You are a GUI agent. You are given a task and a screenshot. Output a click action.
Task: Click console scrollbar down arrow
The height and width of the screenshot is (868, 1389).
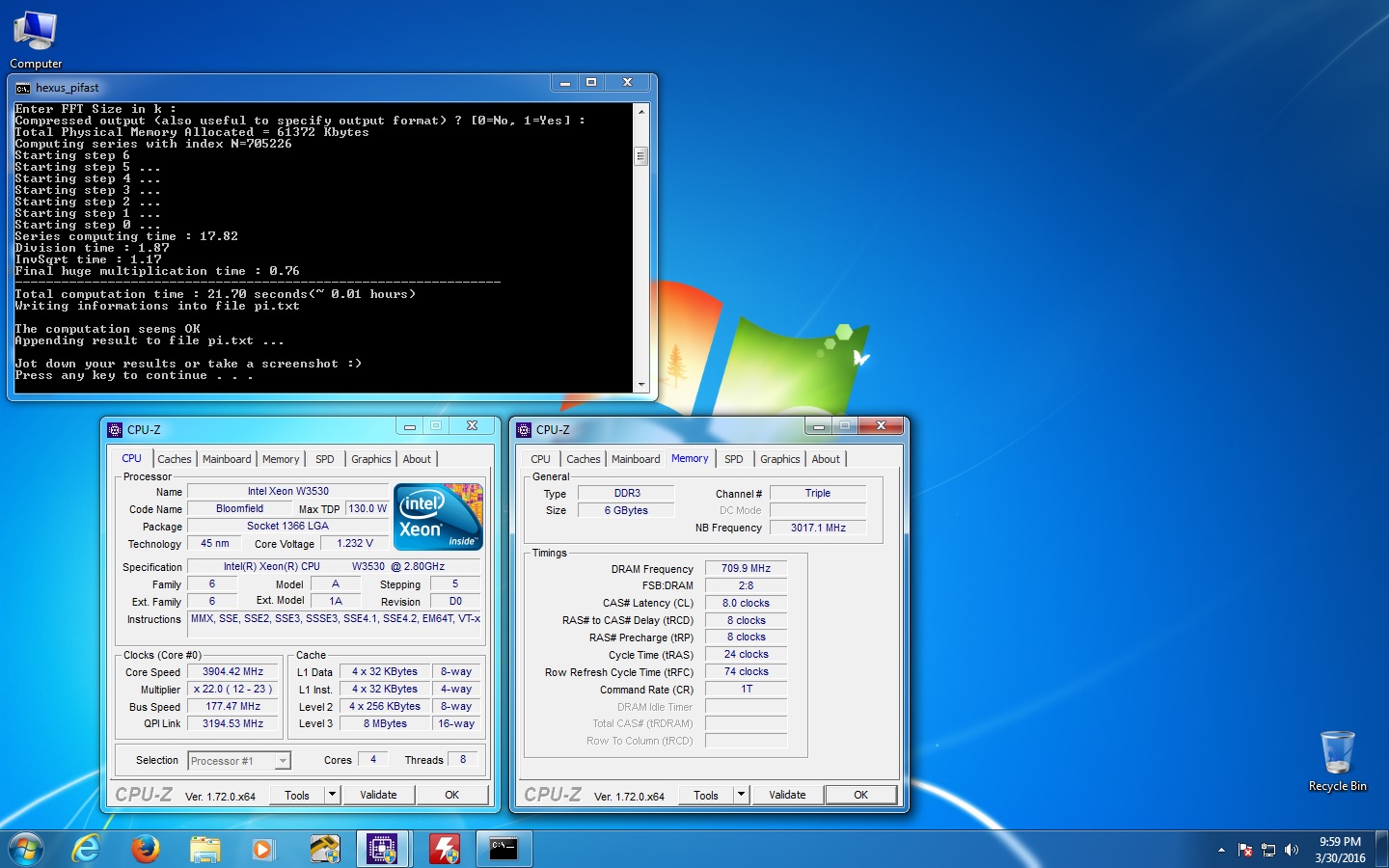coord(641,384)
